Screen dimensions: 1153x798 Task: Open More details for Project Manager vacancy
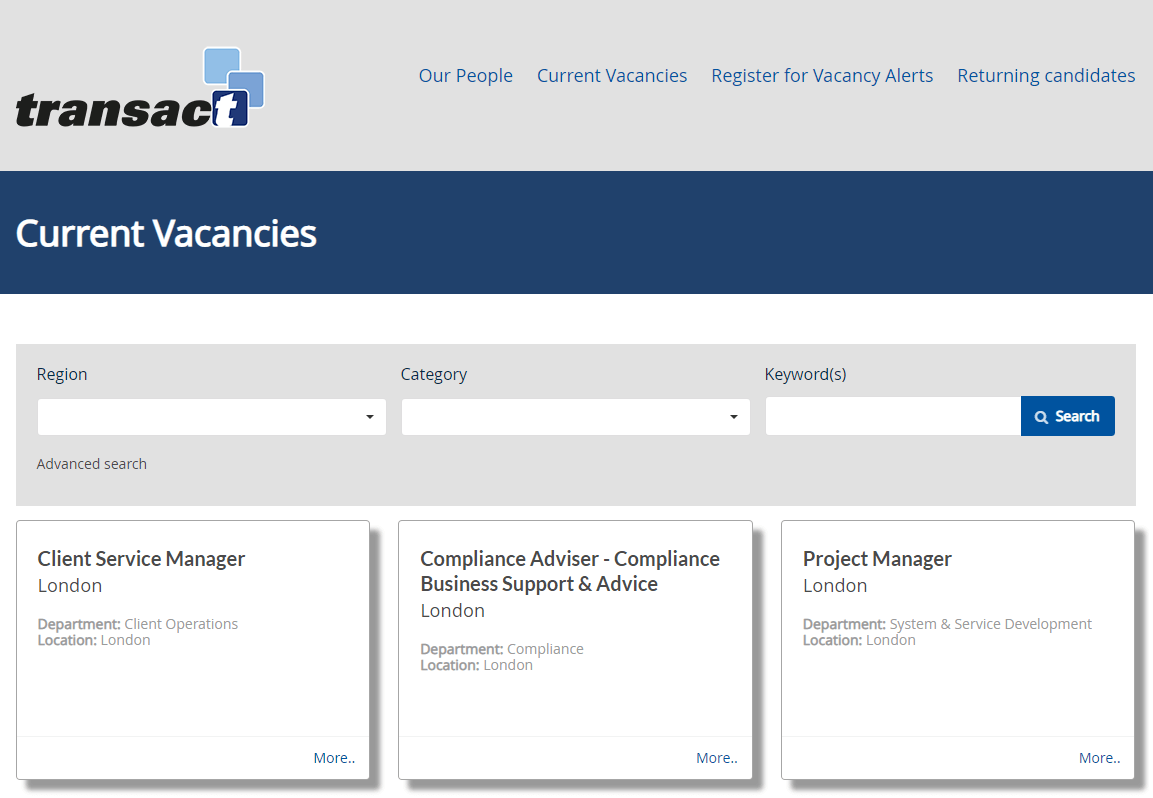pos(1099,757)
